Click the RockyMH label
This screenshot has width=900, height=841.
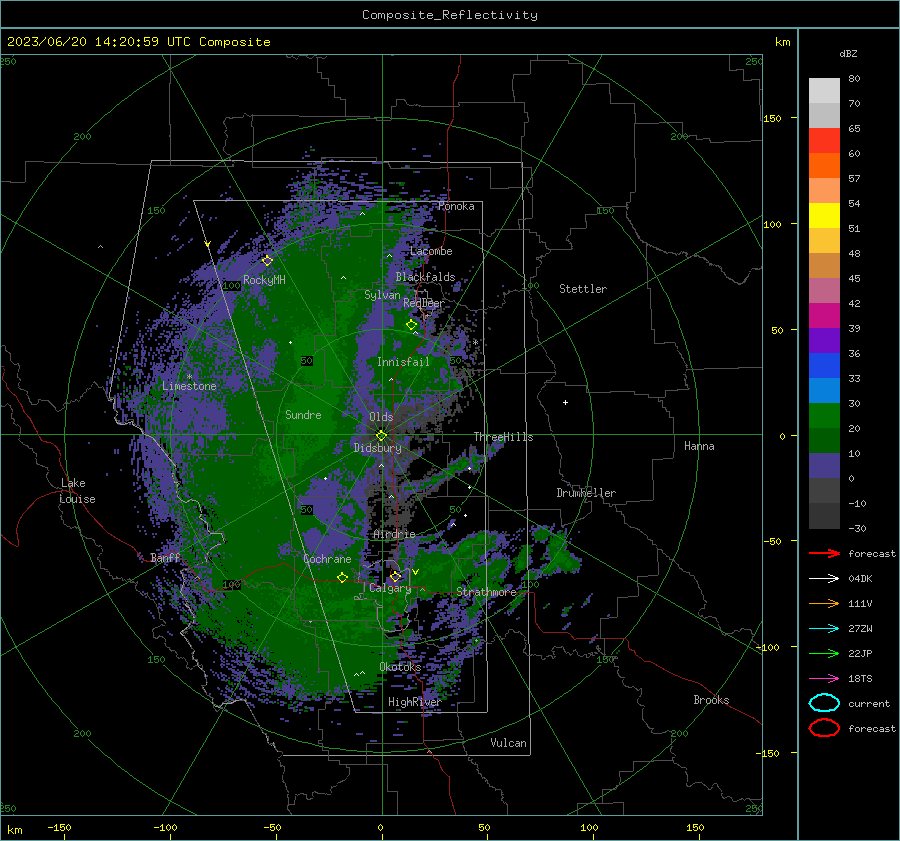(x=264, y=280)
